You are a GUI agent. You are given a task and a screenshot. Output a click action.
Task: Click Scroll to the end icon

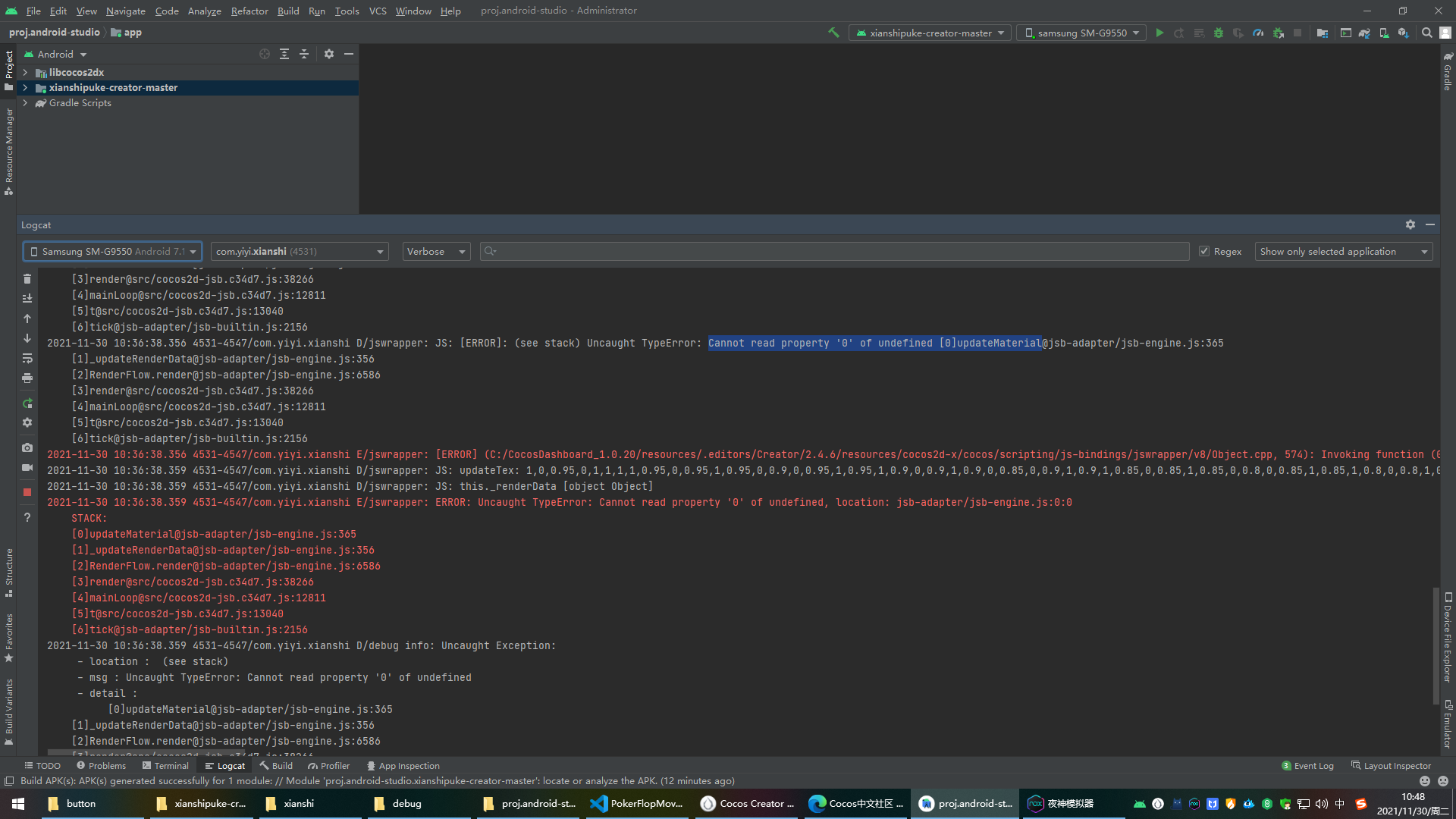point(27,299)
